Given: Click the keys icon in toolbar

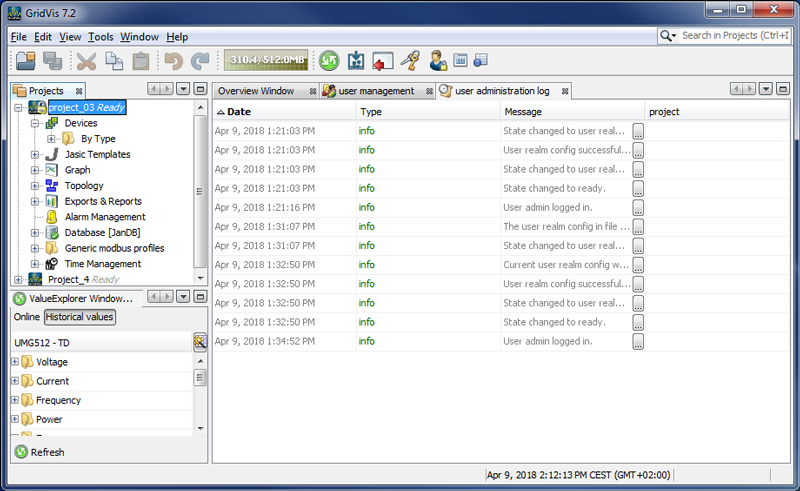Looking at the screenshot, I should pos(410,61).
